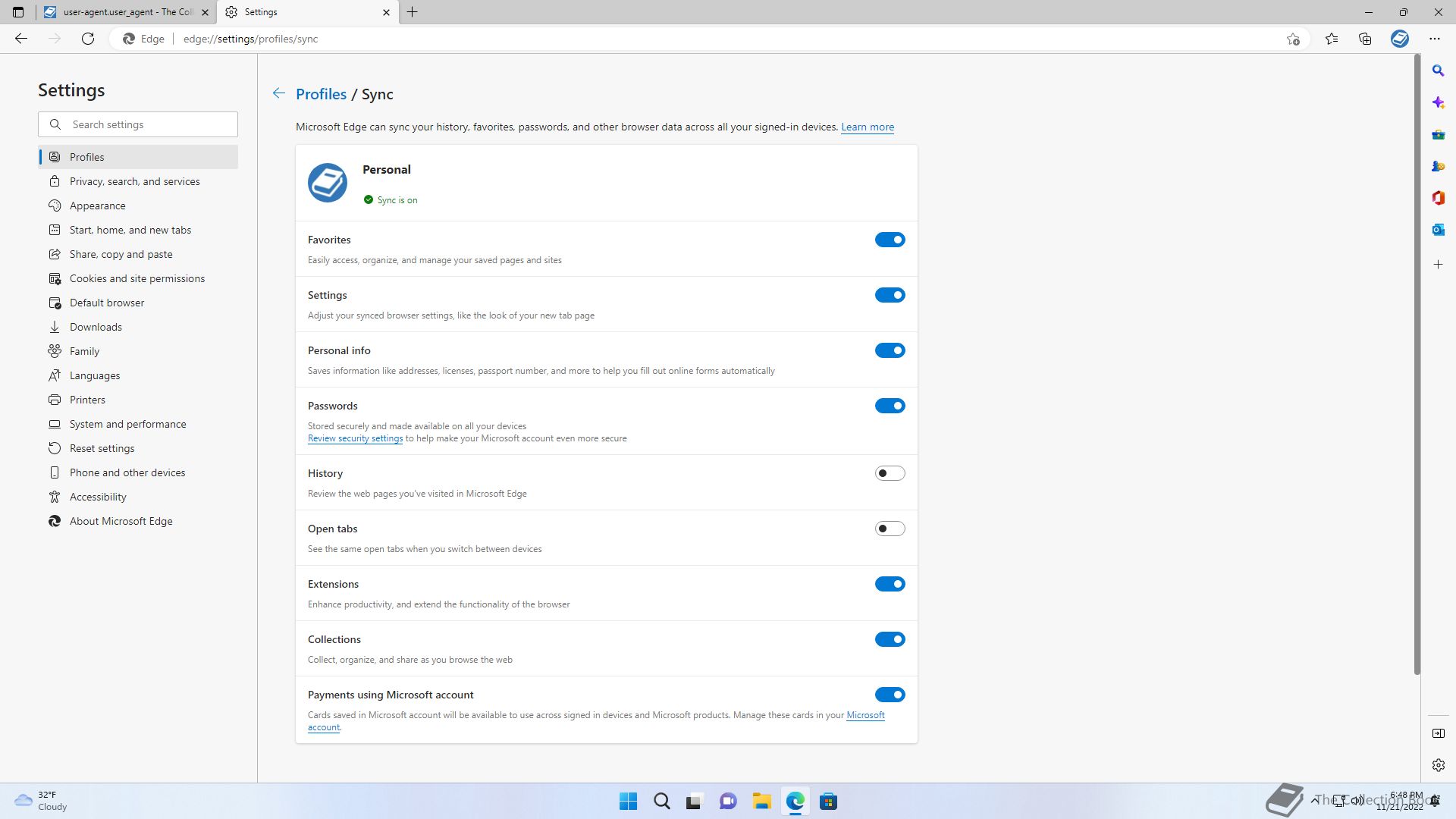Open Appearance settings
Image resolution: width=1456 pixels, height=819 pixels.
(138, 206)
